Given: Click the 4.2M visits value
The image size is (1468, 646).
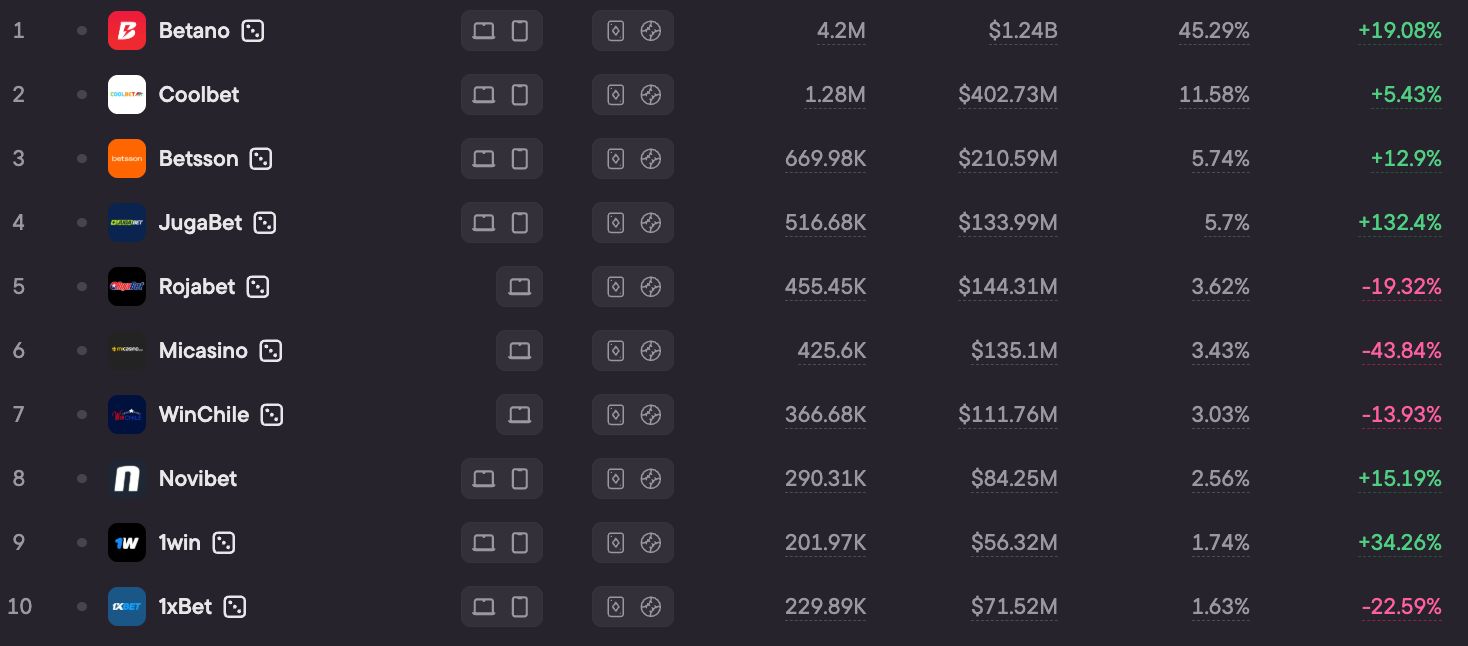Looking at the screenshot, I should (x=841, y=31).
